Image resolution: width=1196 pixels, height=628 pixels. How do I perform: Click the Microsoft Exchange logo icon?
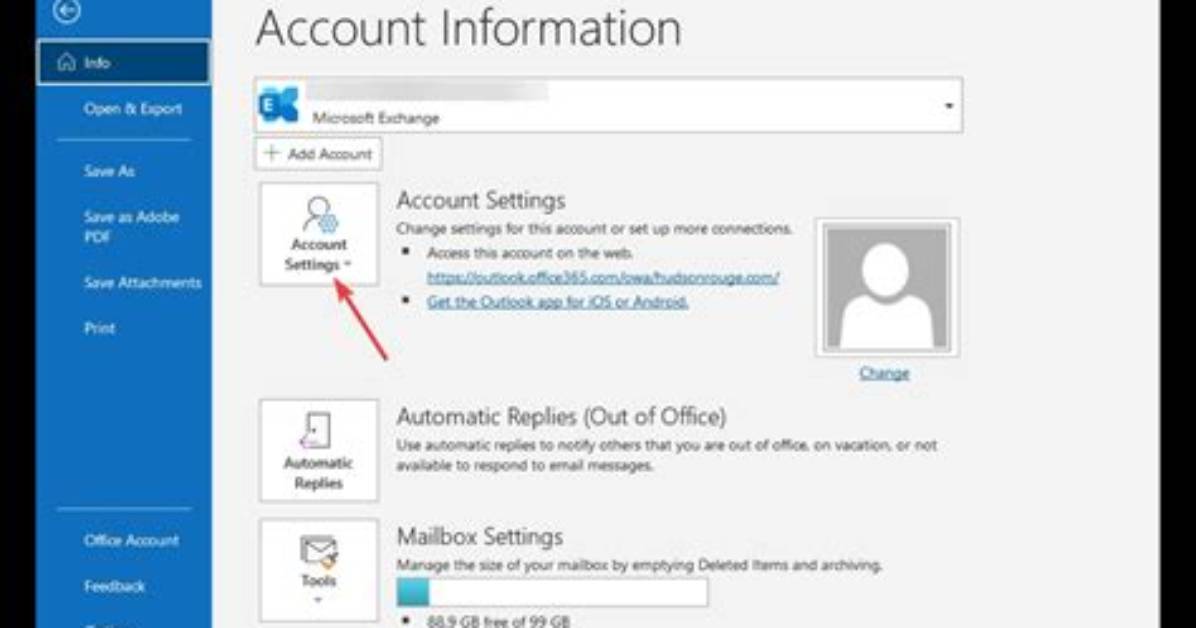[279, 105]
